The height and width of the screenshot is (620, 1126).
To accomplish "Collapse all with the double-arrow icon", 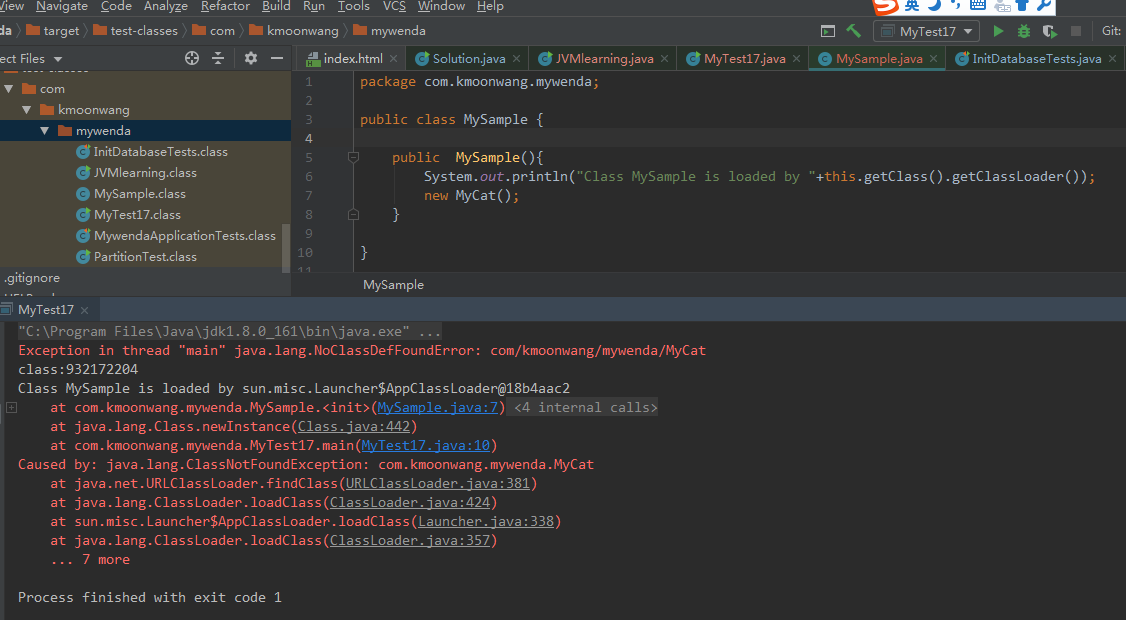I will tap(218, 58).
